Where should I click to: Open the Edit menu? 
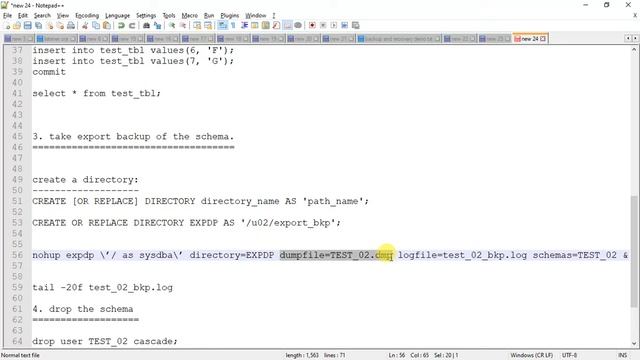[x=23, y=16]
